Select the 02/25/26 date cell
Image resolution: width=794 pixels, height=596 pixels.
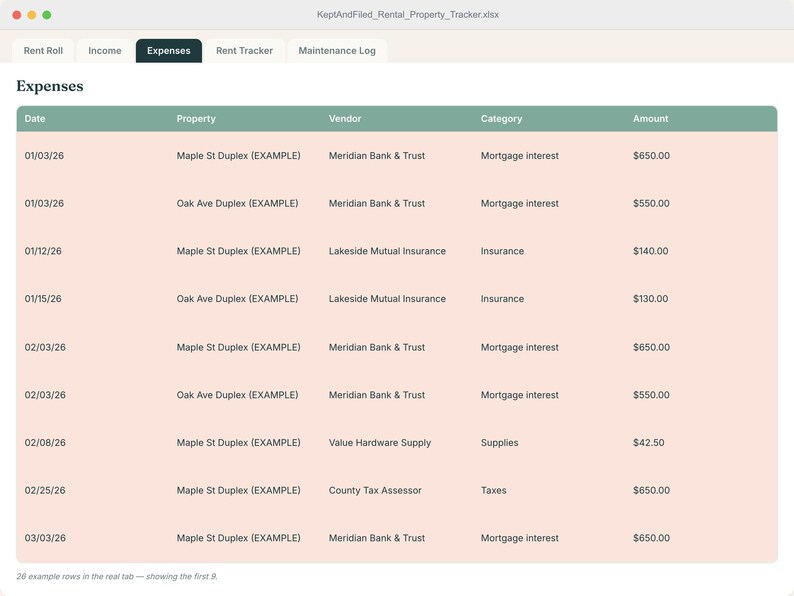point(45,490)
